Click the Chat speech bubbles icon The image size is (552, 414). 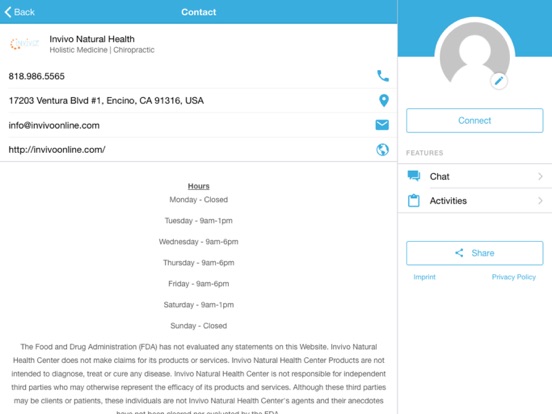click(414, 176)
